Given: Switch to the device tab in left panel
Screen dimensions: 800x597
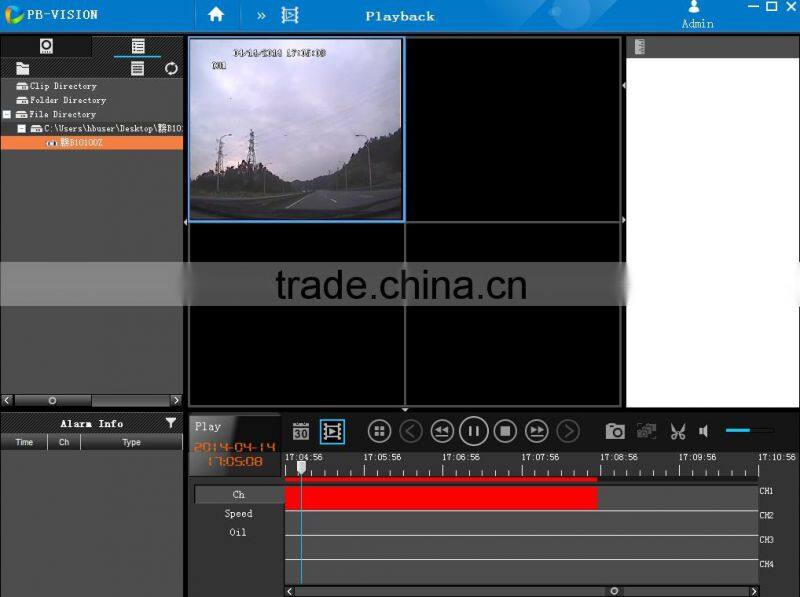Looking at the screenshot, I should click(46, 46).
